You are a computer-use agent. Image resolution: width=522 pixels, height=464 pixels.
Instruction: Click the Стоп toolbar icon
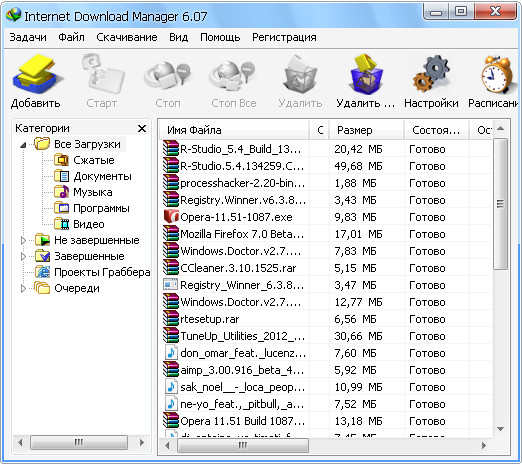167,75
